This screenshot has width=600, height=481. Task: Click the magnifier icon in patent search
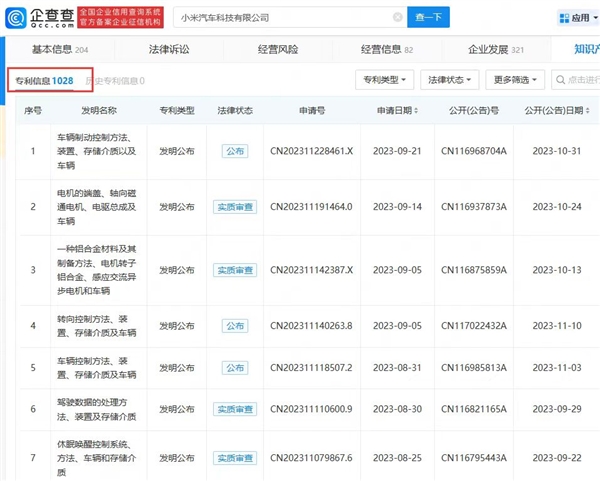560,80
